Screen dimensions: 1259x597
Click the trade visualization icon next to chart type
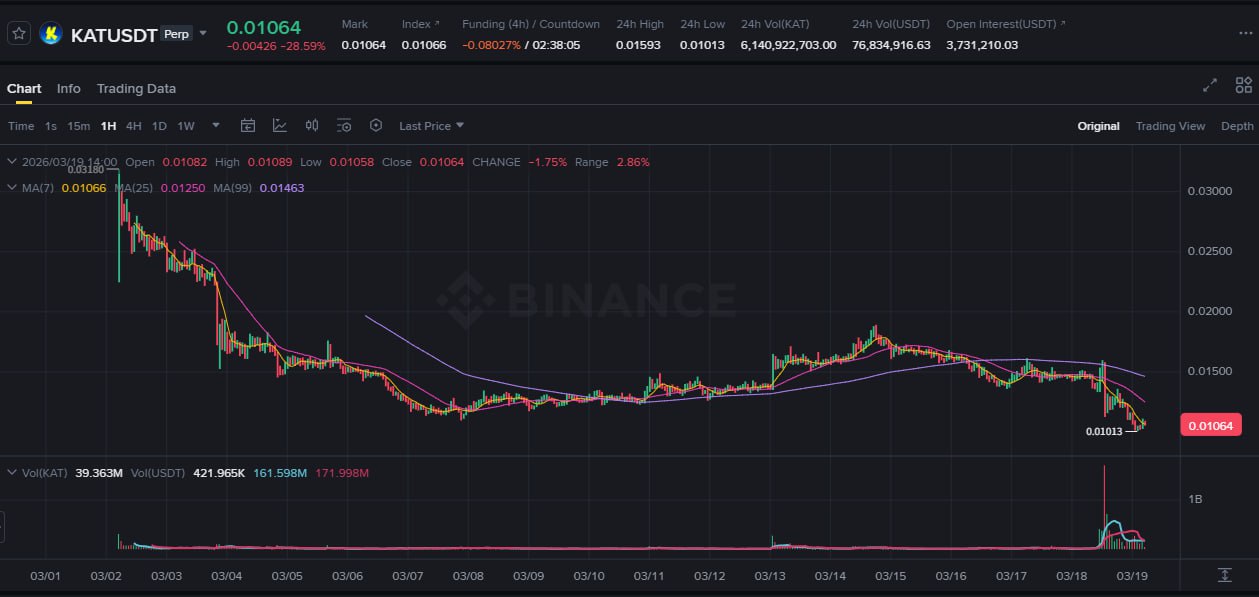click(x=311, y=125)
